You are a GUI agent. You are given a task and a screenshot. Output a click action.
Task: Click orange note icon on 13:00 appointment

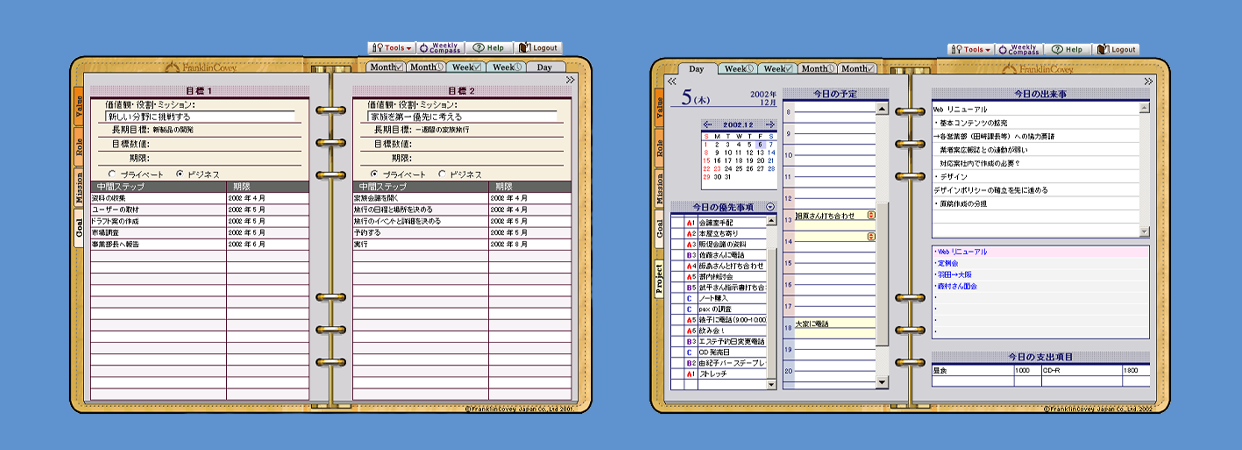871,215
